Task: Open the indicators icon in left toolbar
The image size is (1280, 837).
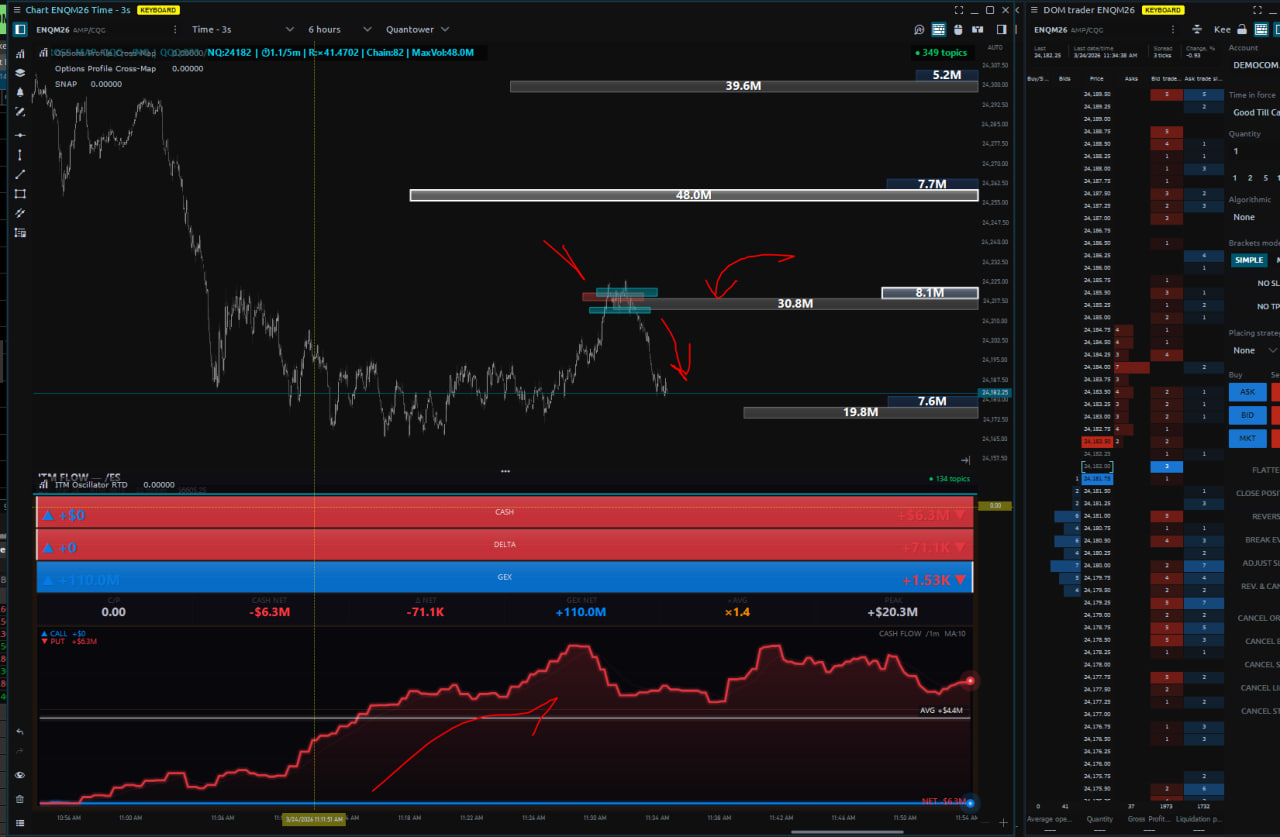Action: tap(20, 53)
